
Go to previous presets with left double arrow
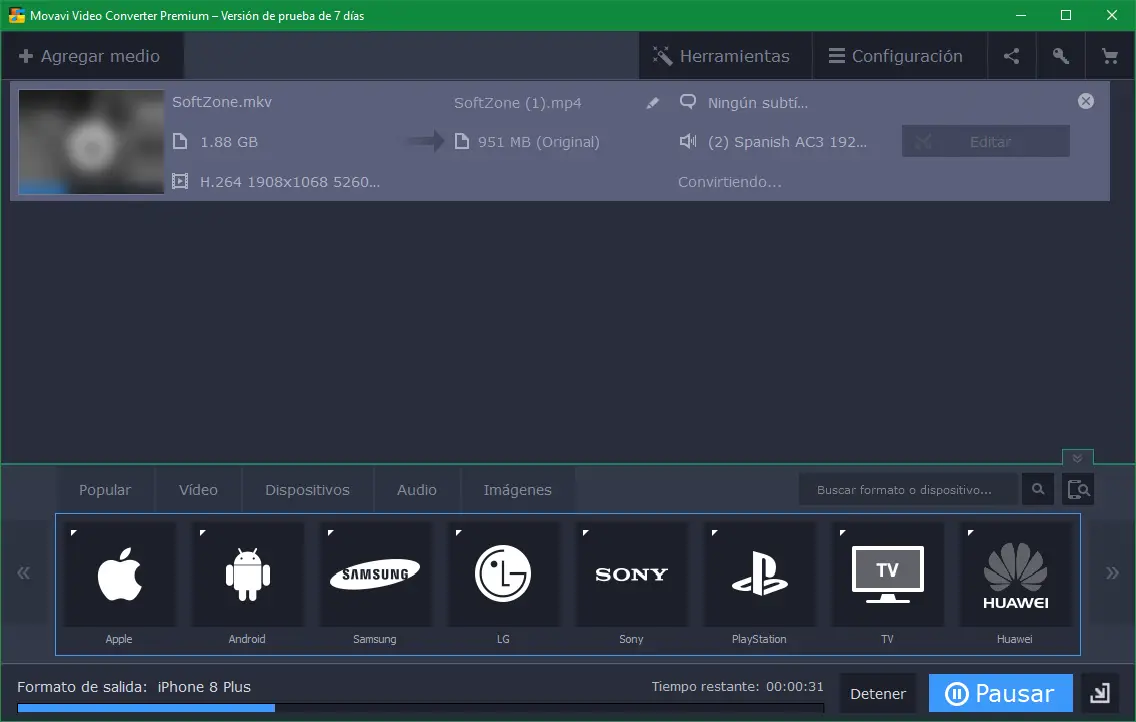[24, 574]
